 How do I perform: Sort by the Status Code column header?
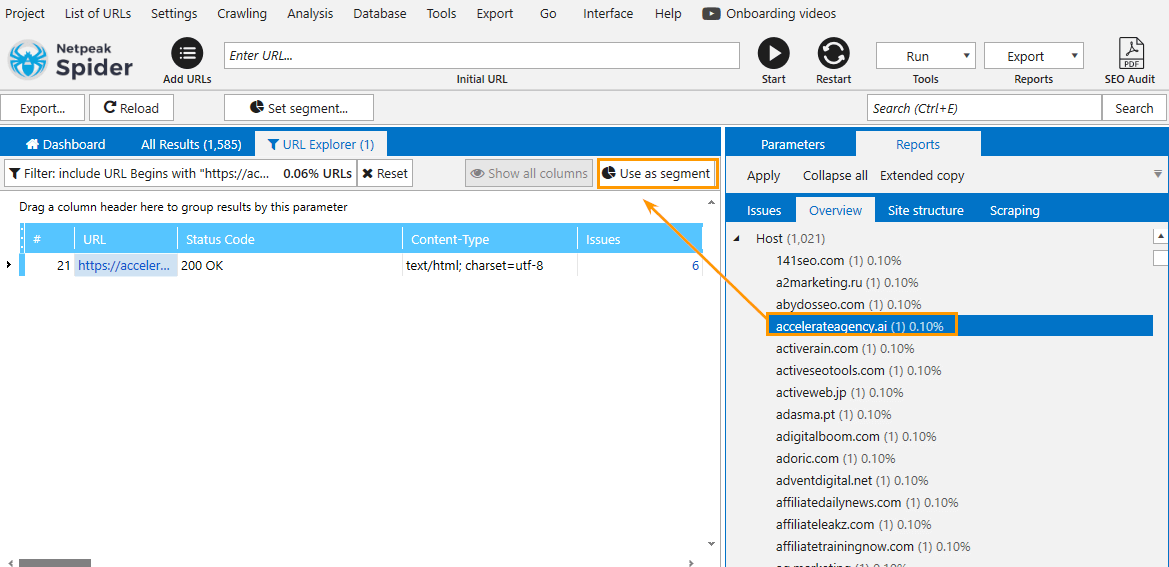(289, 239)
